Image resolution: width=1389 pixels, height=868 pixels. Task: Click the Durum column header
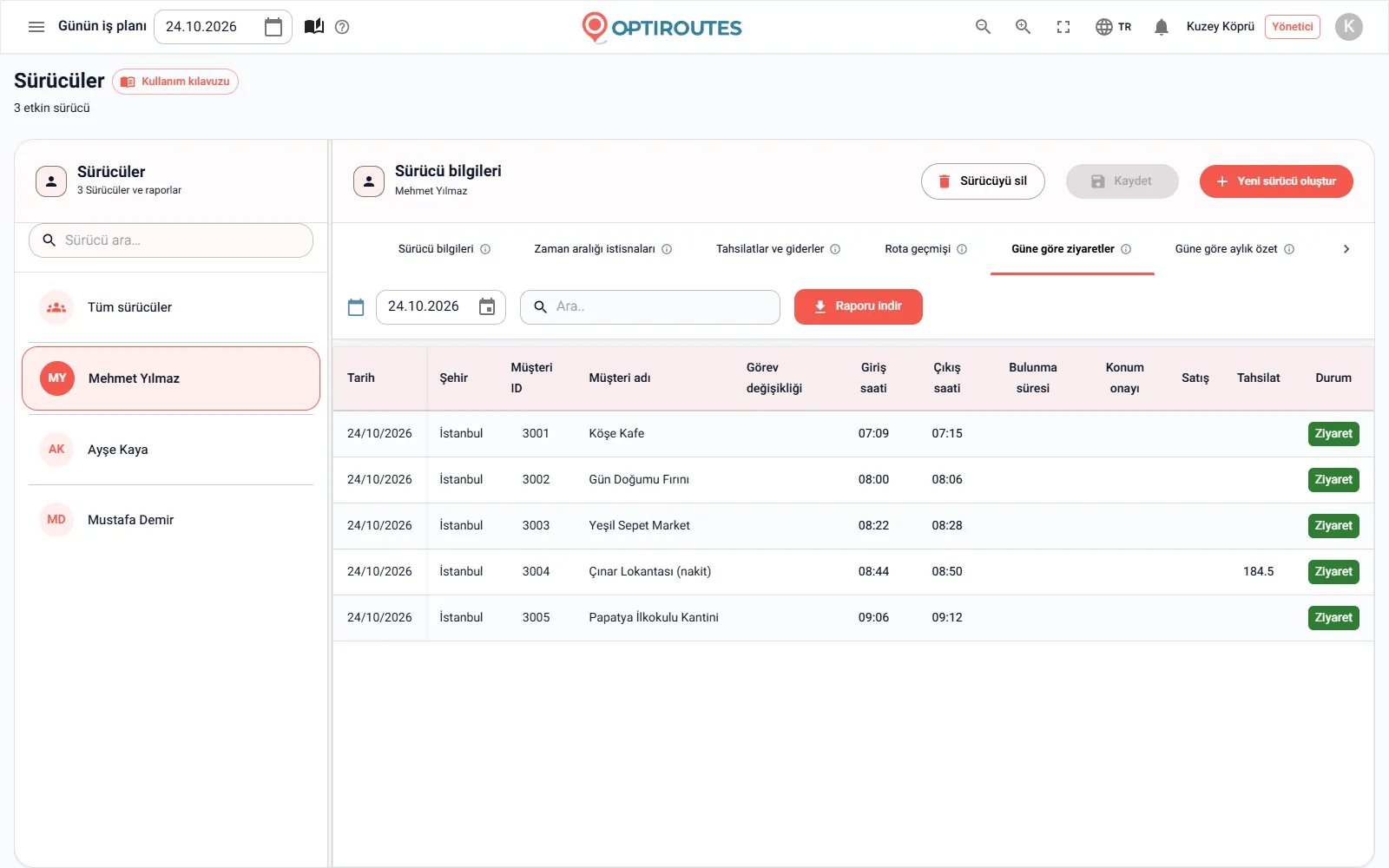click(x=1333, y=378)
